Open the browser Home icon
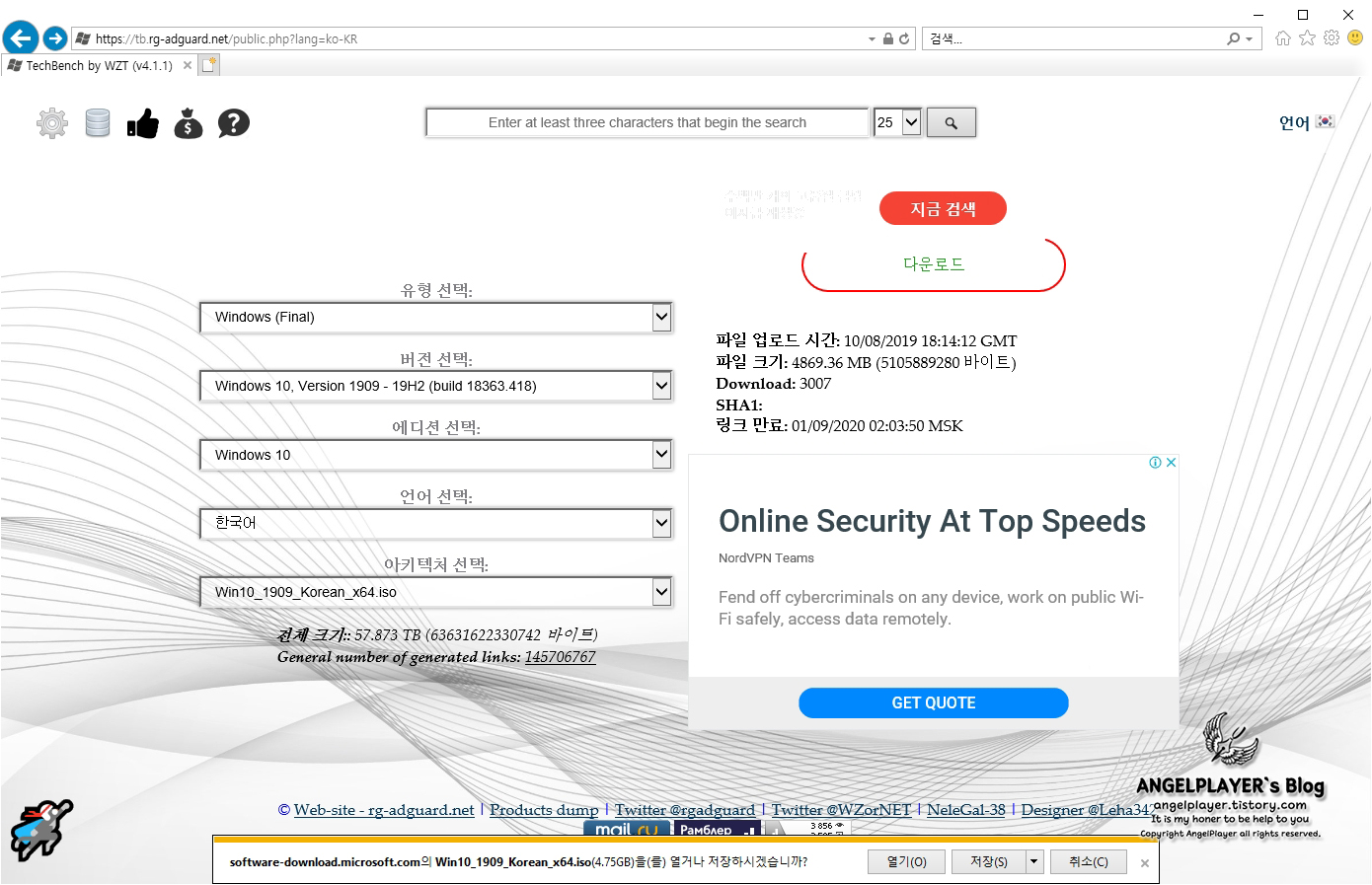 point(1282,38)
